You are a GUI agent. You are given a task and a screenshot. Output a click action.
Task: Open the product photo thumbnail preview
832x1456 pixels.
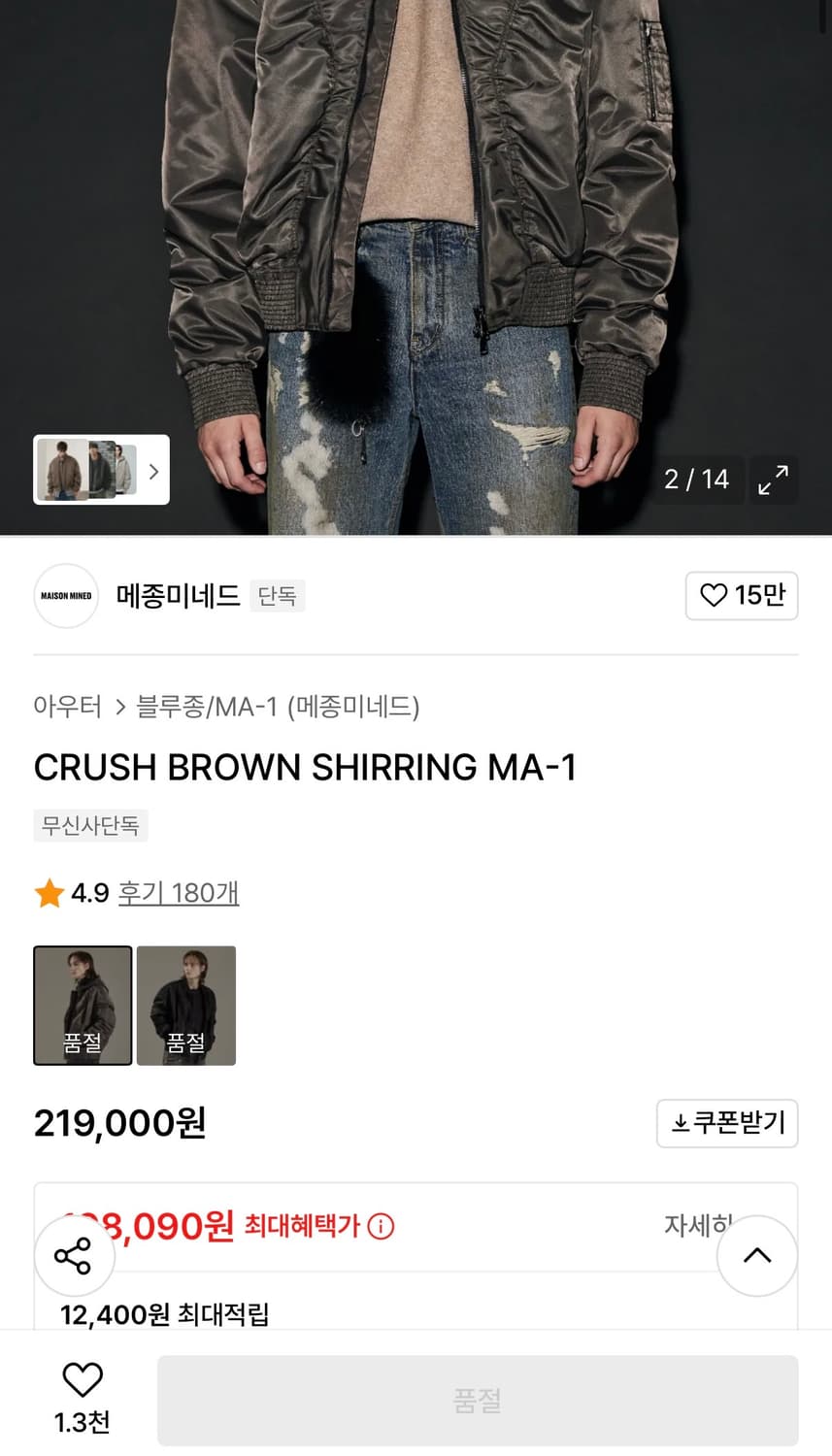pos(85,471)
